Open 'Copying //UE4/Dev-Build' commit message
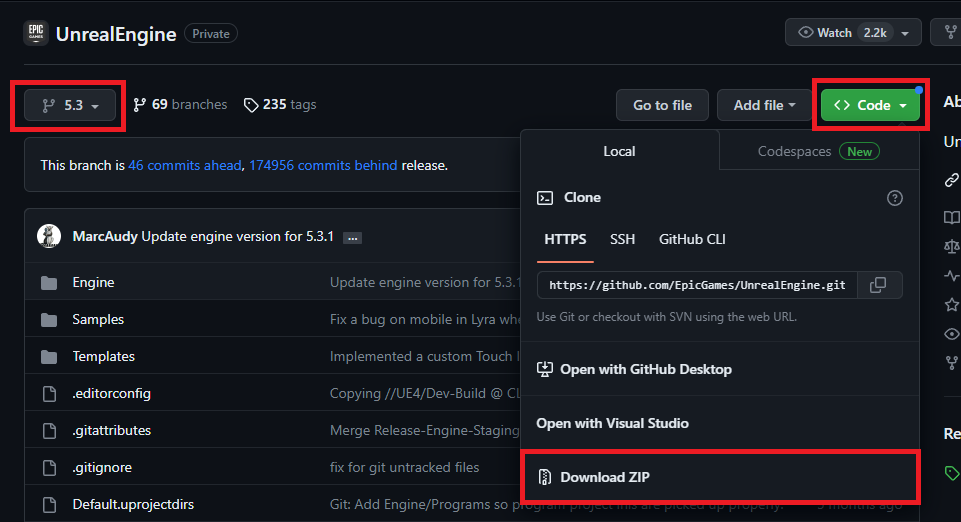Viewport: 961px width, 522px height. (425, 393)
